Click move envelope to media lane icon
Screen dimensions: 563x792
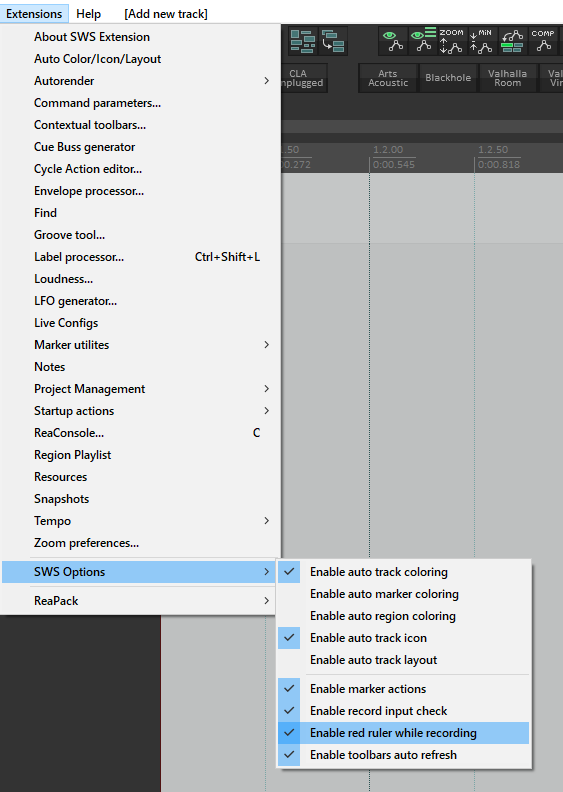tap(512, 41)
